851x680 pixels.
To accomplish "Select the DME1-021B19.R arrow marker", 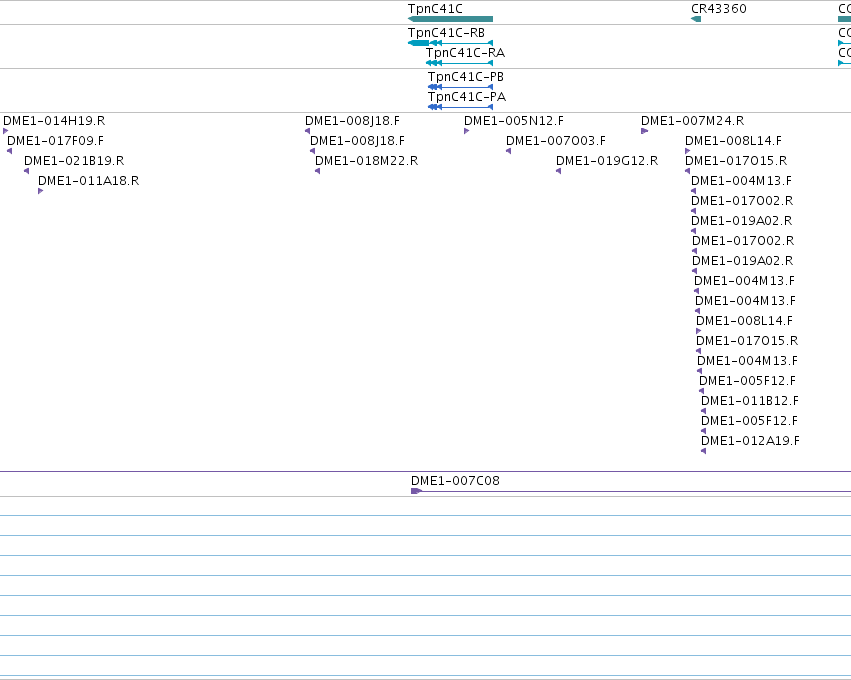I will tap(27, 171).
